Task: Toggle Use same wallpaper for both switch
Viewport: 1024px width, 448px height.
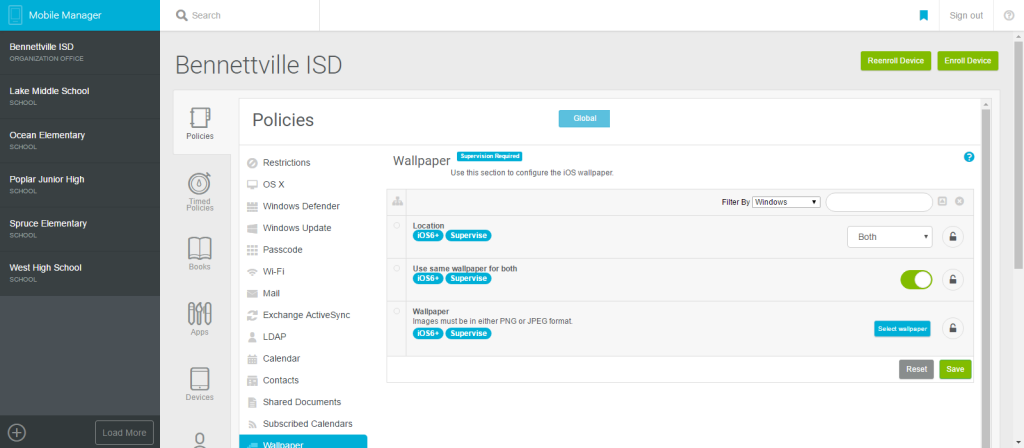Action: pos(916,280)
